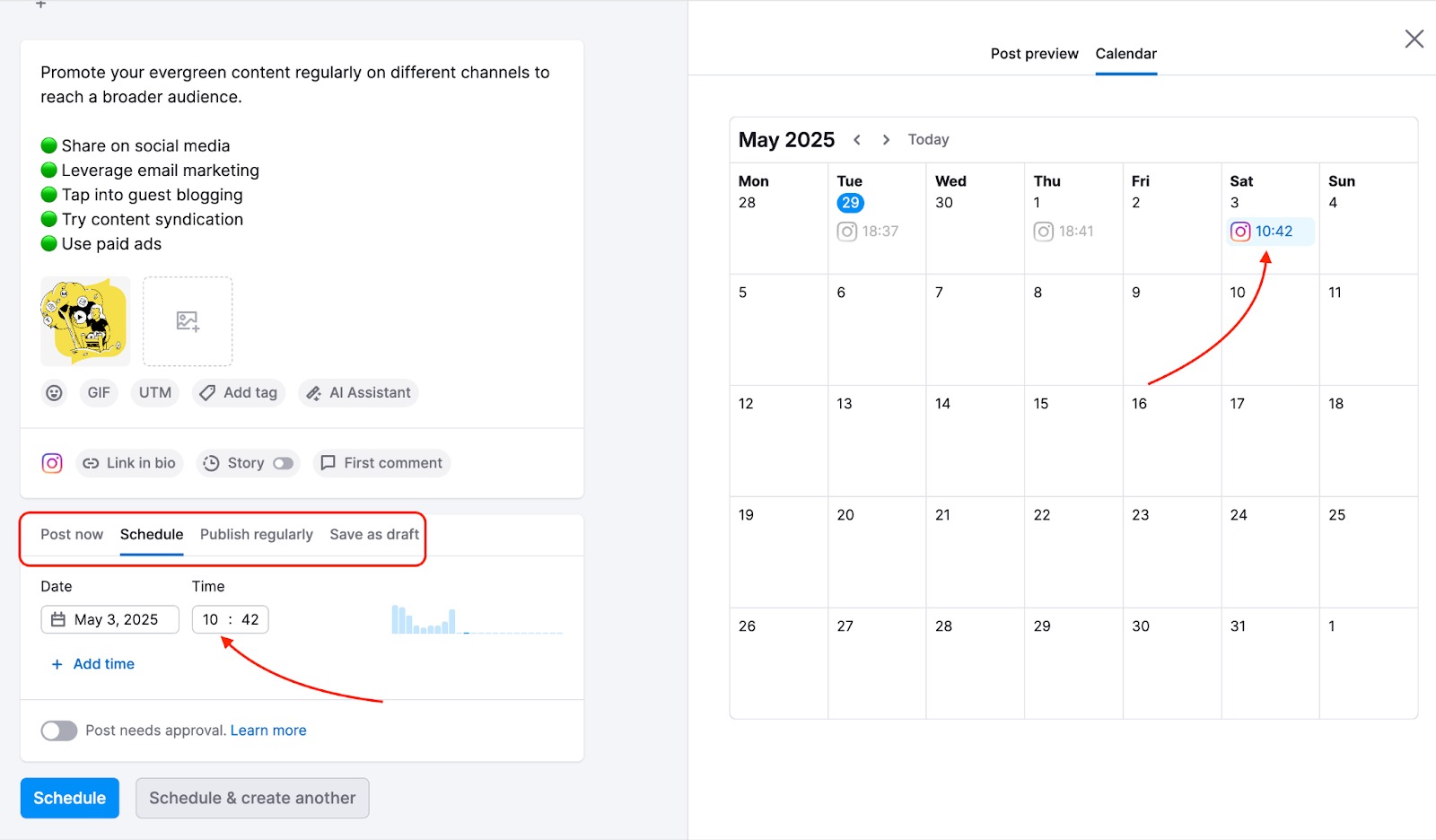The width and height of the screenshot is (1436, 840).
Task: Turn on Post needs approval
Action: coord(58,731)
